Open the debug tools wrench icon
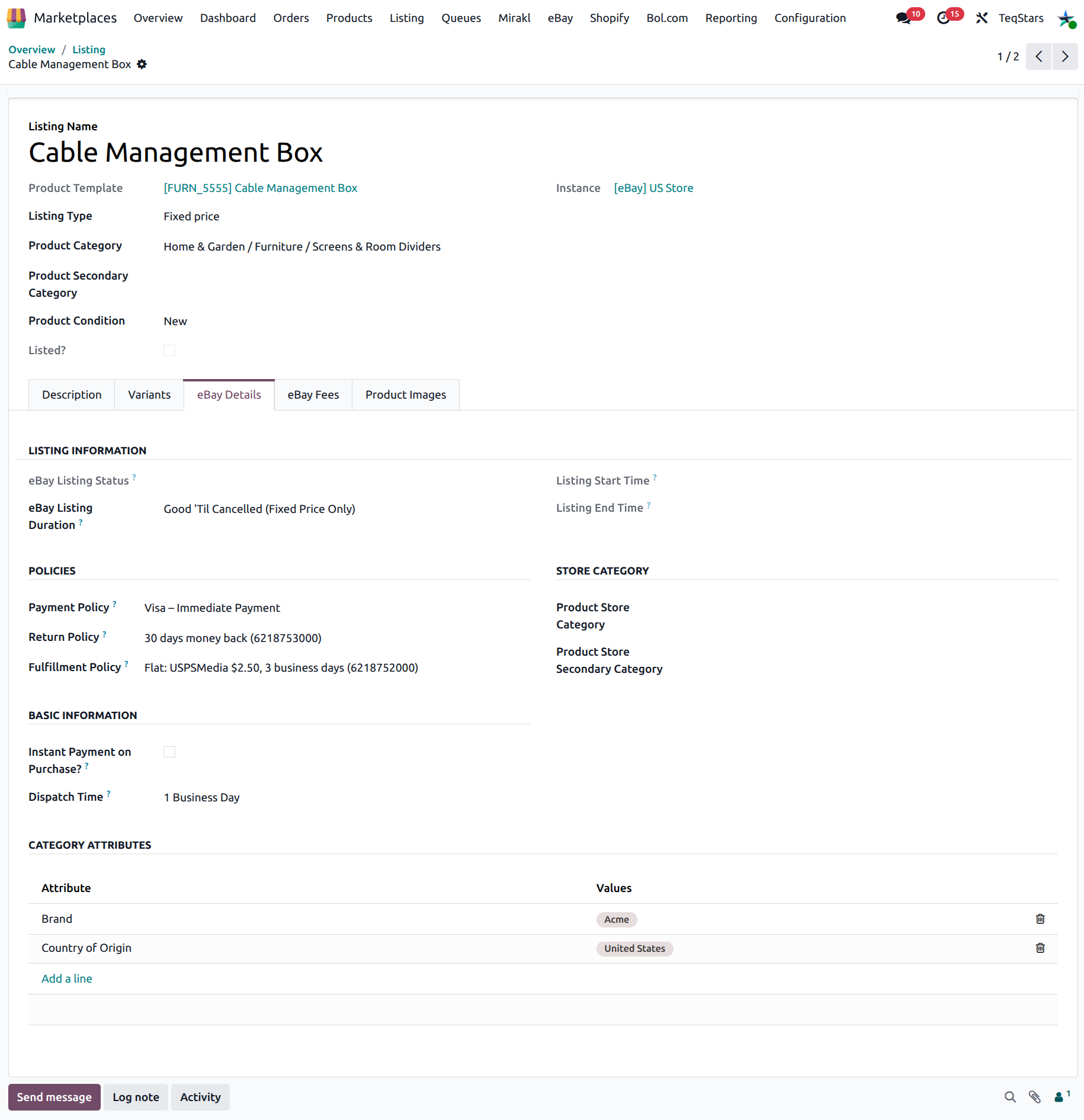This screenshot has height=1120, width=1084. (x=982, y=18)
